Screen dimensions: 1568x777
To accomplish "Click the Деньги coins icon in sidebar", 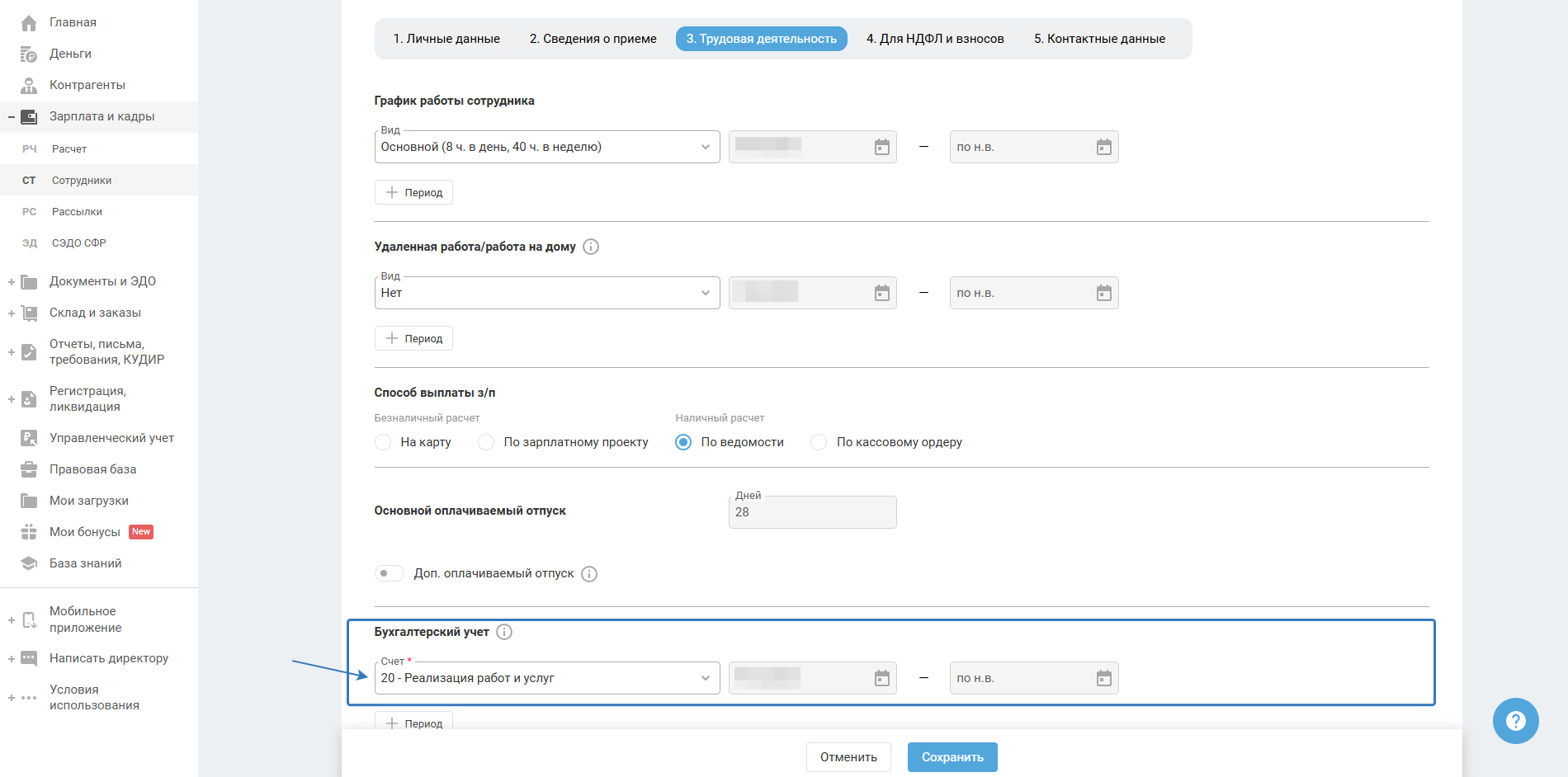I will (29, 54).
